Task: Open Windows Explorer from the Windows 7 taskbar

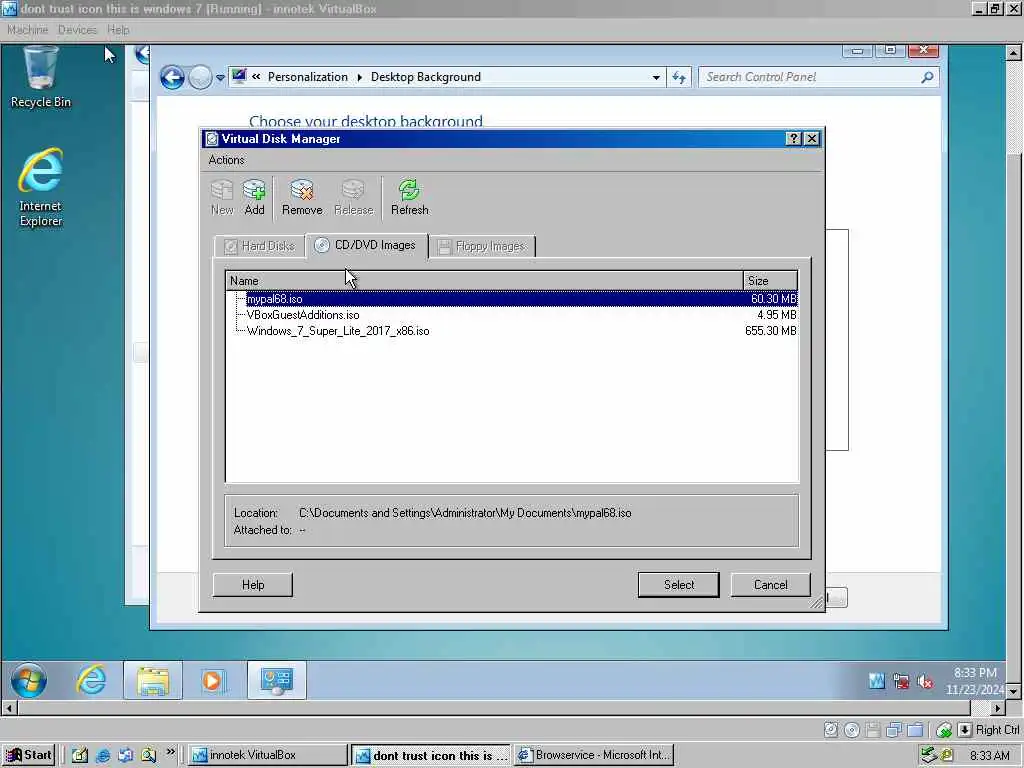Action: [x=152, y=680]
